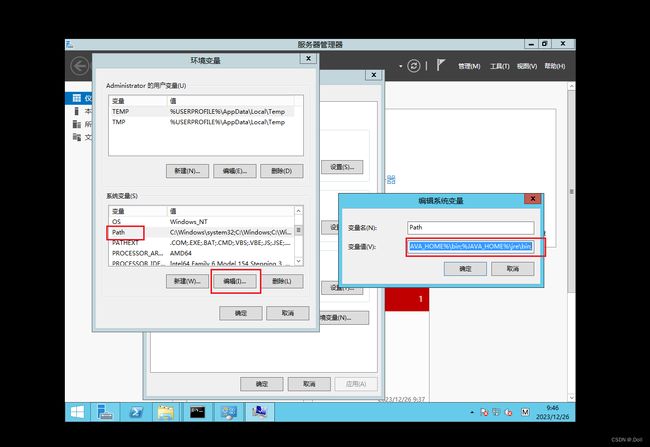This screenshot has height=447, width=650.
Task: Click the Server Manager back arrow
Action: click(80, 66)
